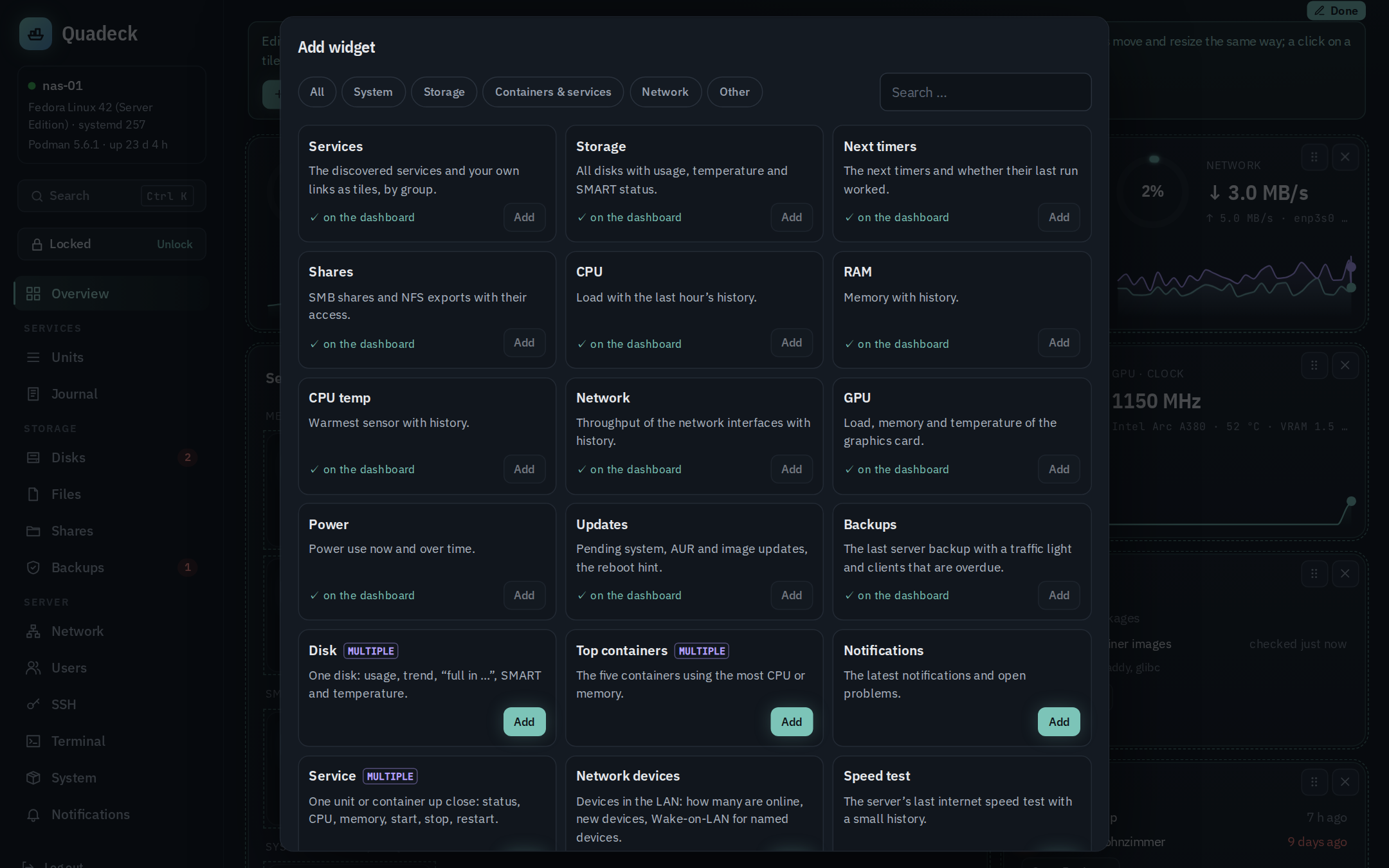This screenshot has height=868, width=1389.
Task: Open the Disks icon in sidebar
Action: [x=33, y=458]
